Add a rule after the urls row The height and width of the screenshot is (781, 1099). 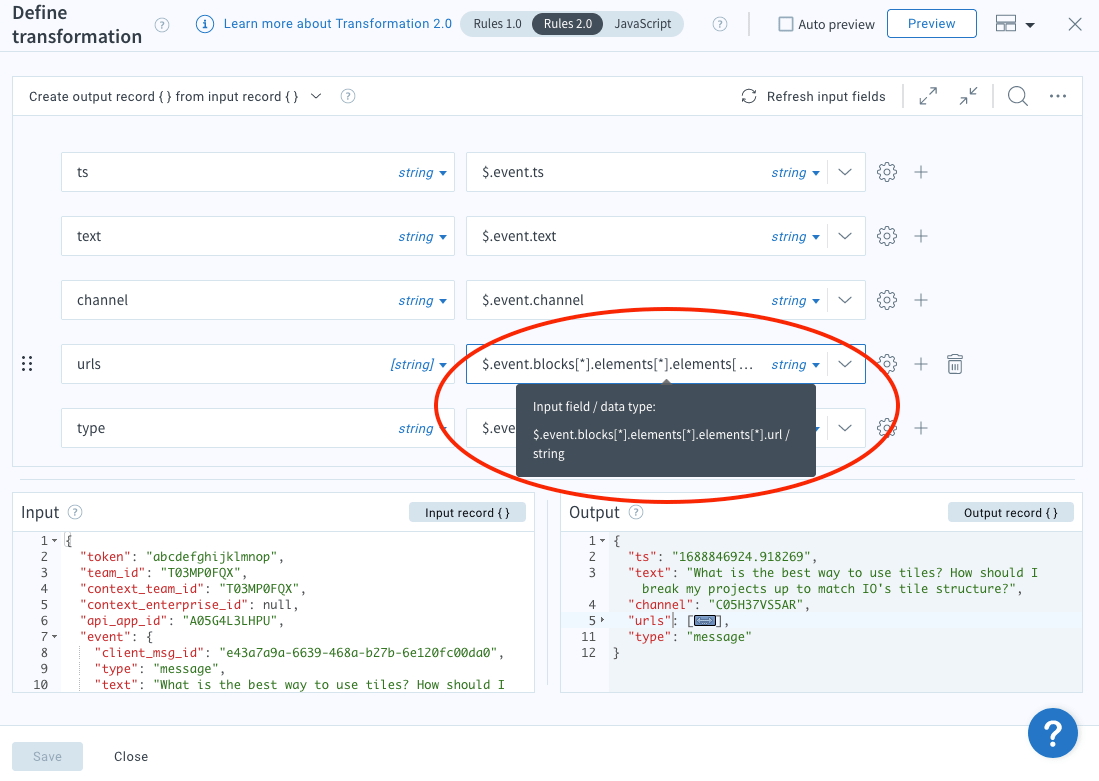pyautogui.click(x=921, y=364)
